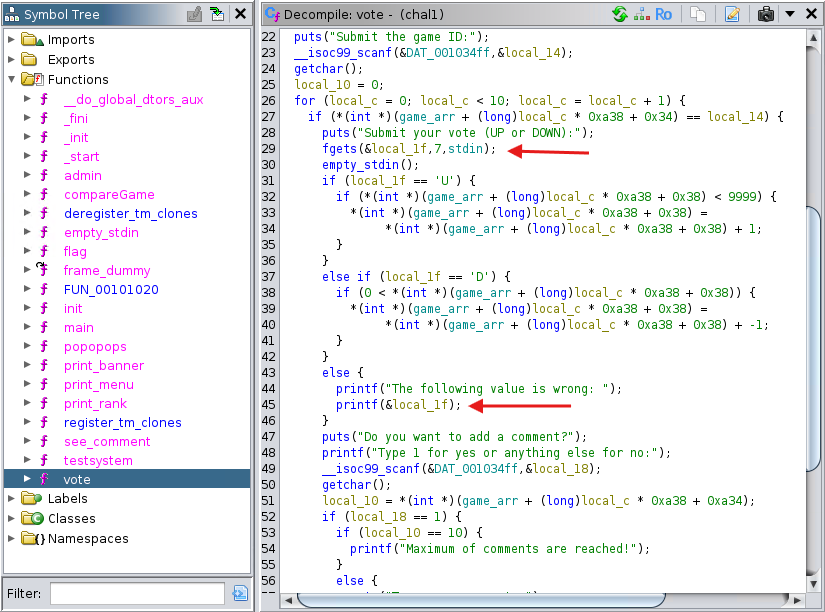Expand the admin function node
This screenshot has width=825, height=612.
point(27,175)
